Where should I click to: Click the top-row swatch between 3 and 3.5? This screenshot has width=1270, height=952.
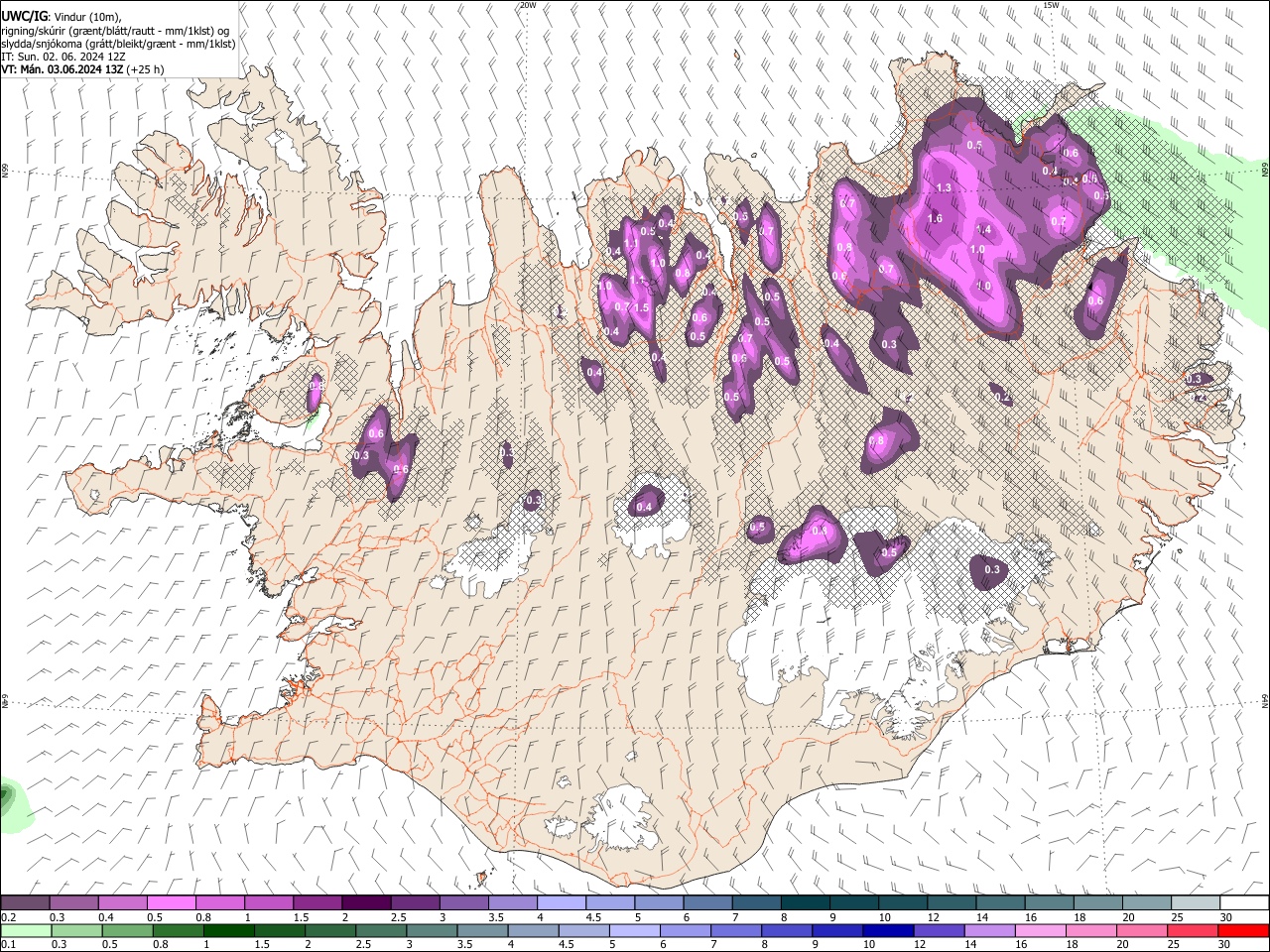point(463,903)
